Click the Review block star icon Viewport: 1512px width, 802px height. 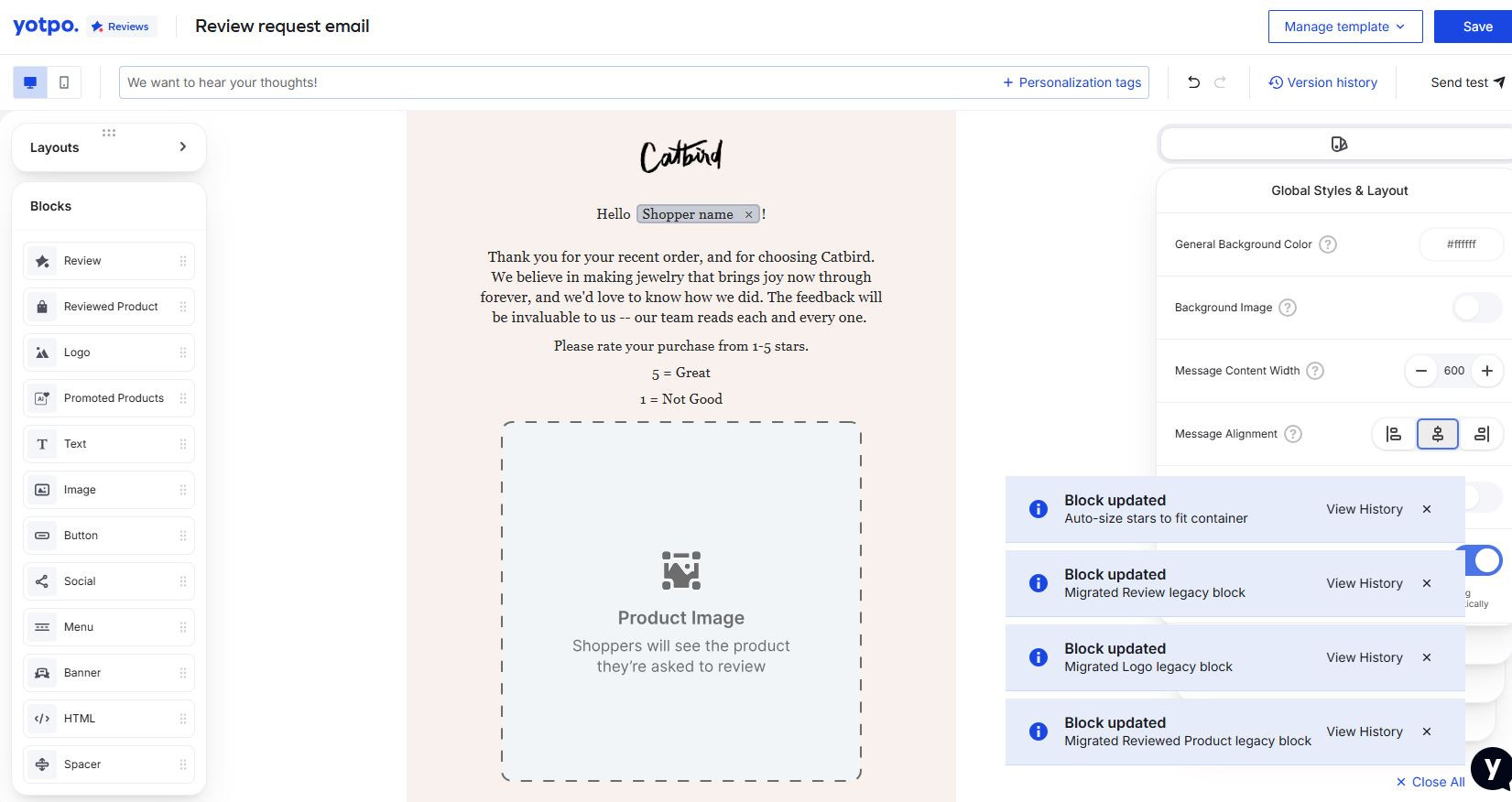(x=42, y=261)
